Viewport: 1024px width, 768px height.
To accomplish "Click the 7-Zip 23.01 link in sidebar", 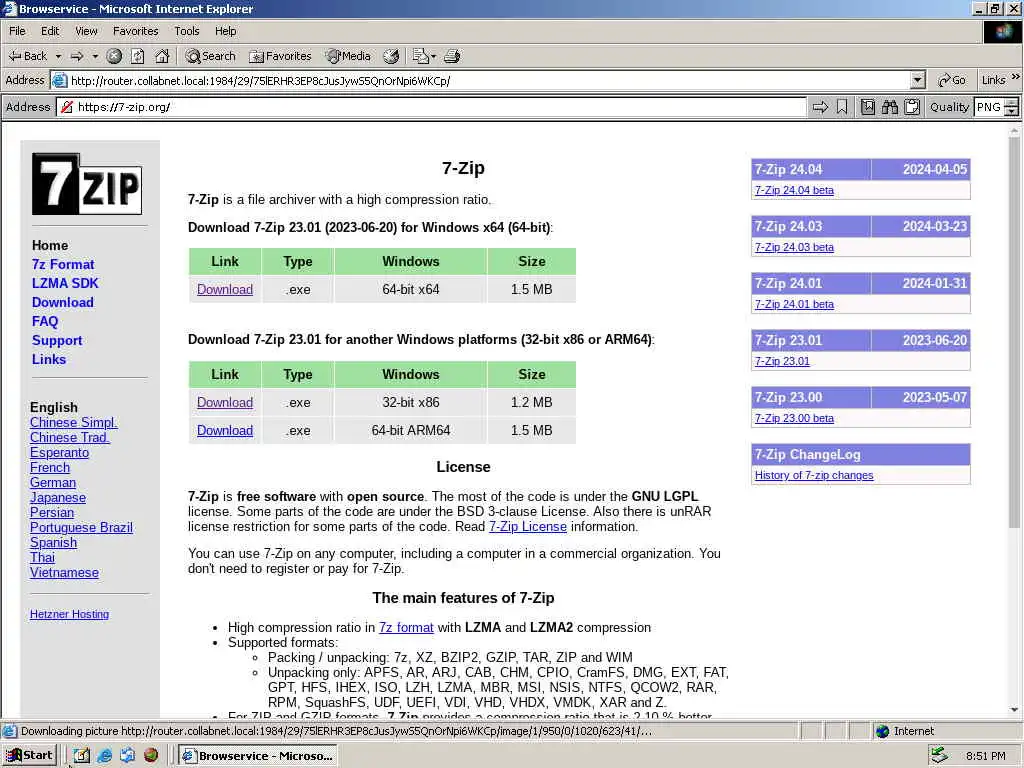I will click(x=782, y=361).
